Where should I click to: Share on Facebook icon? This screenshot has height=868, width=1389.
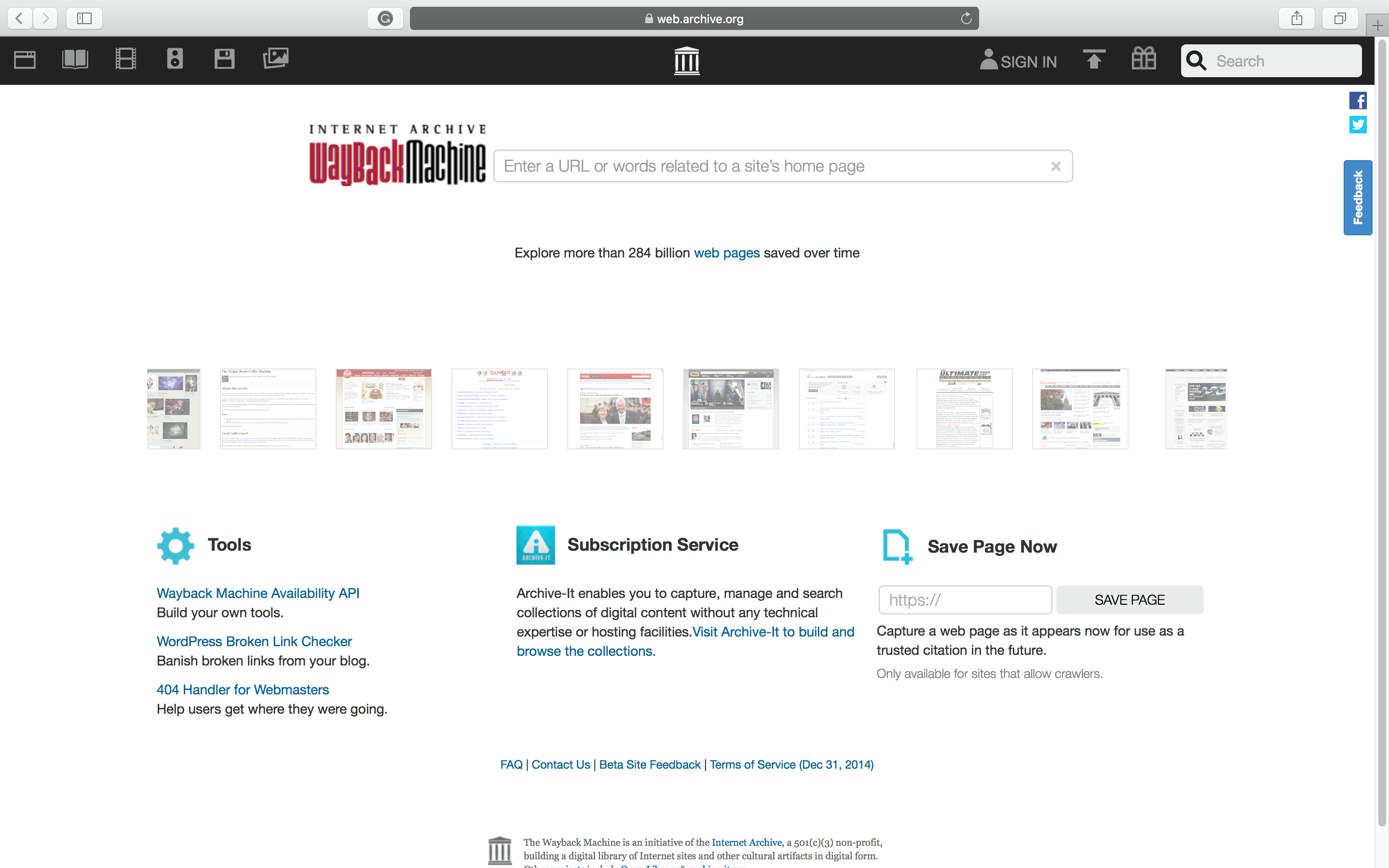click(x=1358, y=101)
